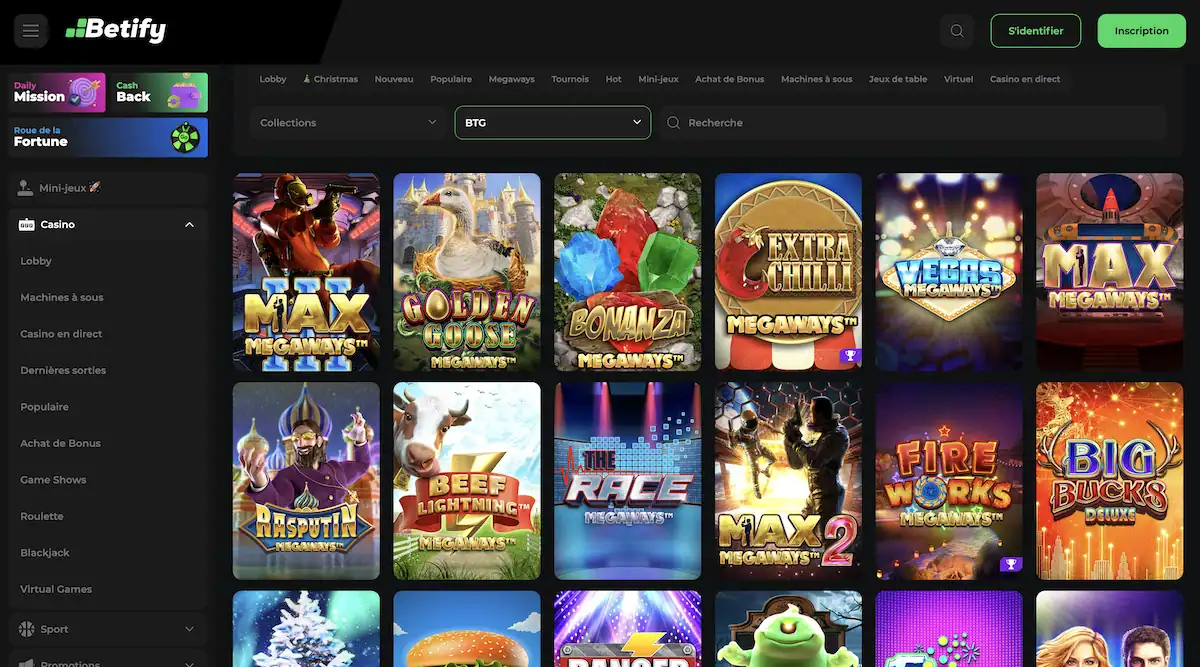1200x667 pixels.
Task: Open the Cash Back banner
Action: [159, 92]
